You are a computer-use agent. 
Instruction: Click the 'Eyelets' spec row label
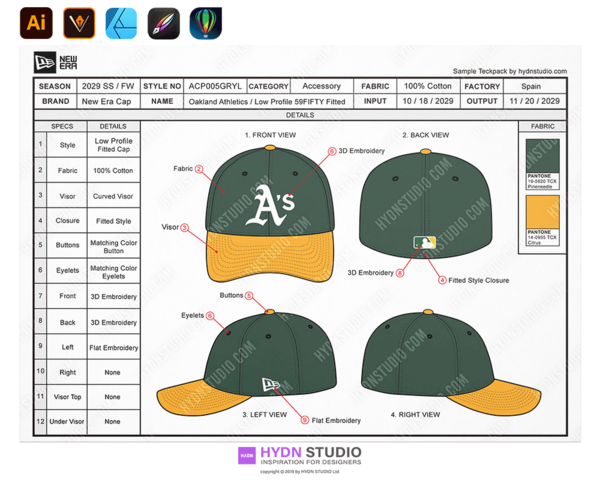pos(67,270)
